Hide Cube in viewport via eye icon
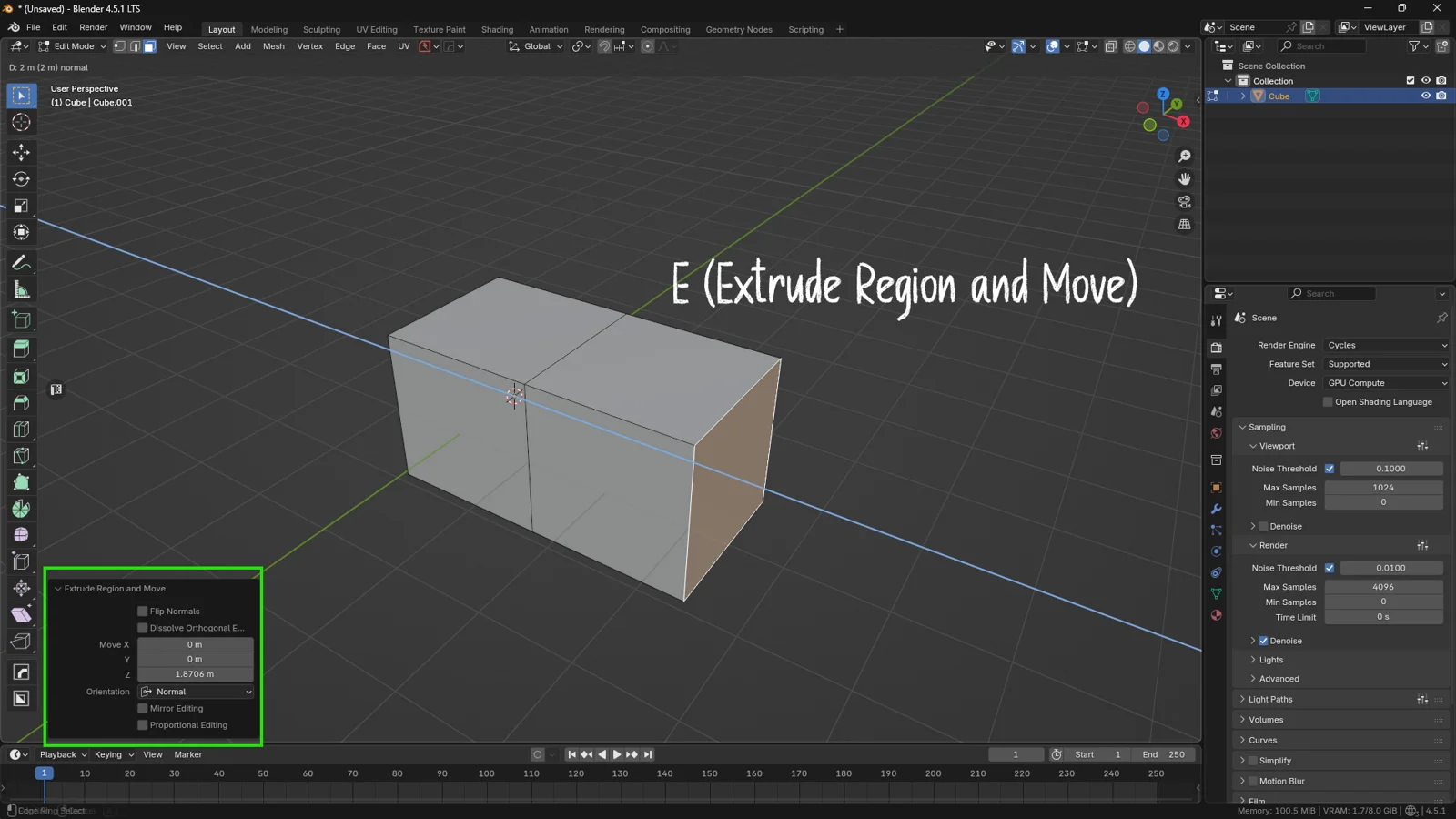This screenshot has width=1456, height=819. pos(1426,96)
